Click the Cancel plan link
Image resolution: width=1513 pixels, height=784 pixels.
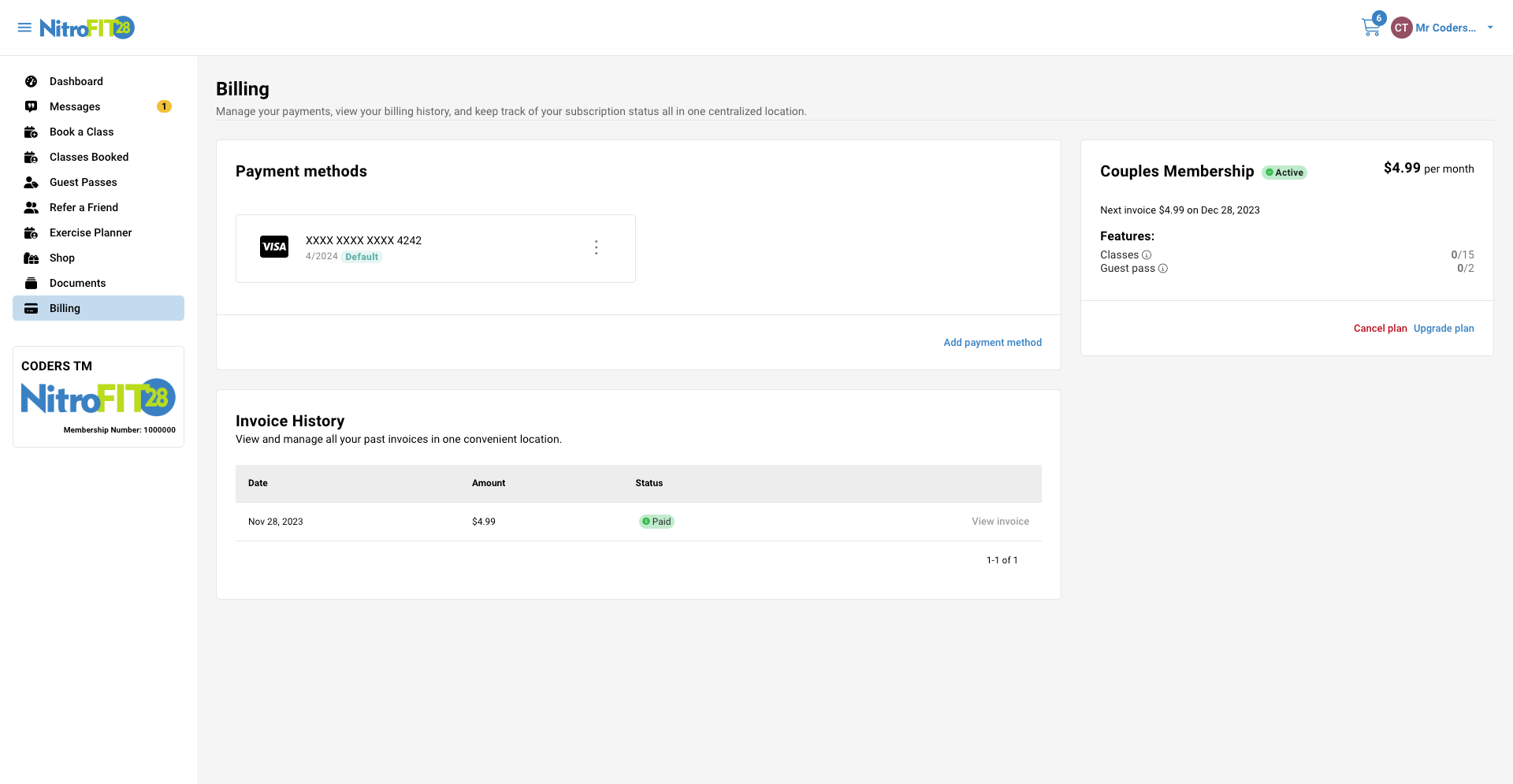1380,328
